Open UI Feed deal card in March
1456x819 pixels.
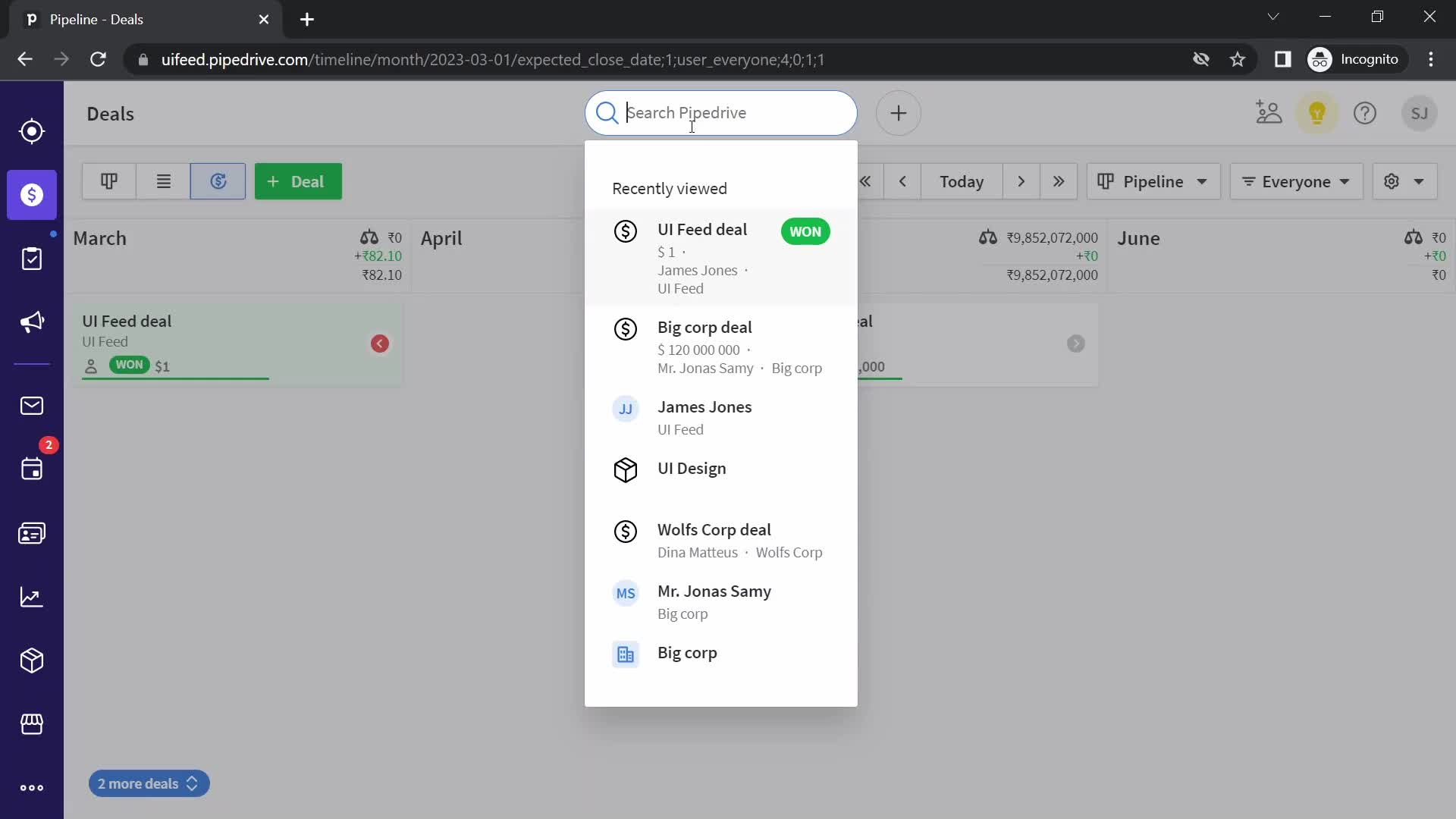coord(238,344)
